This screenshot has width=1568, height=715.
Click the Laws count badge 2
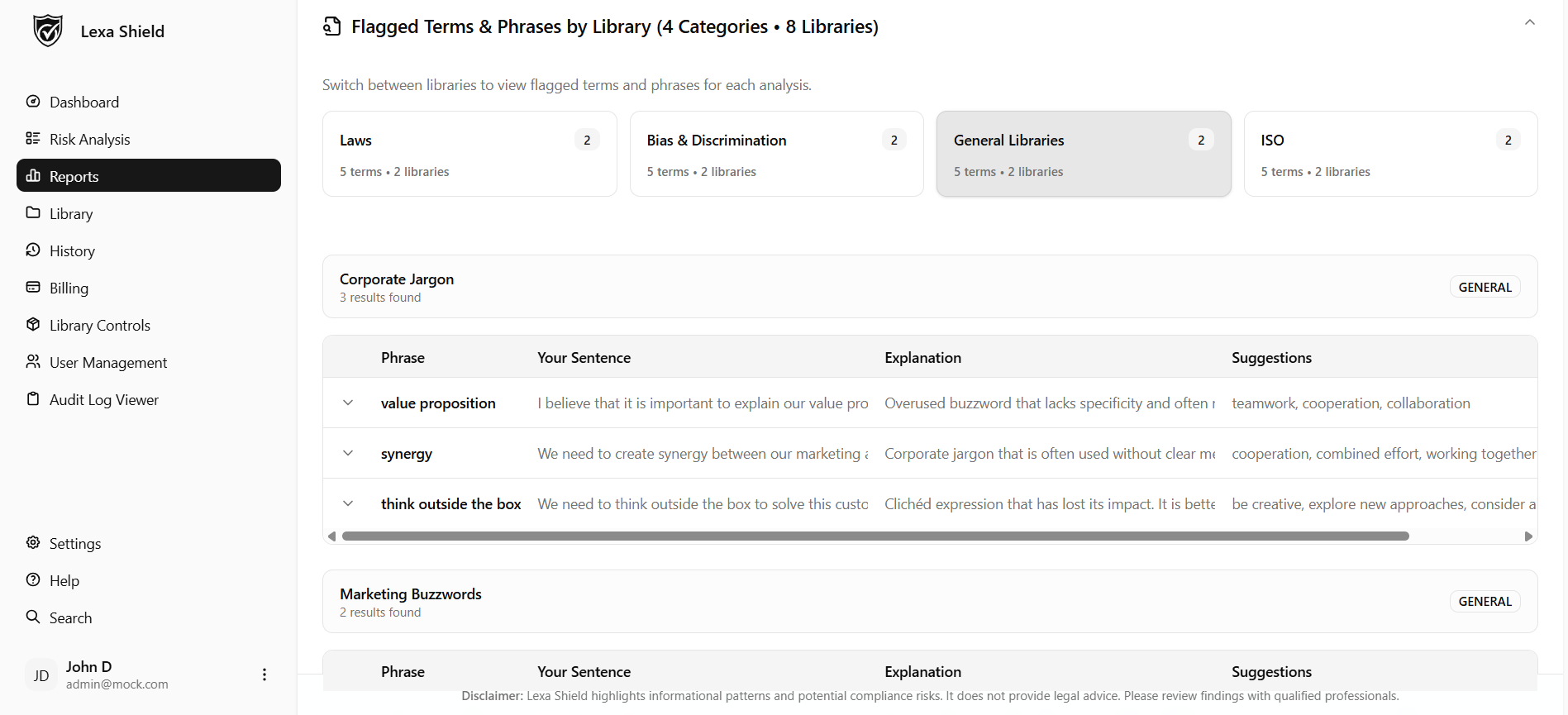(587, 140)
